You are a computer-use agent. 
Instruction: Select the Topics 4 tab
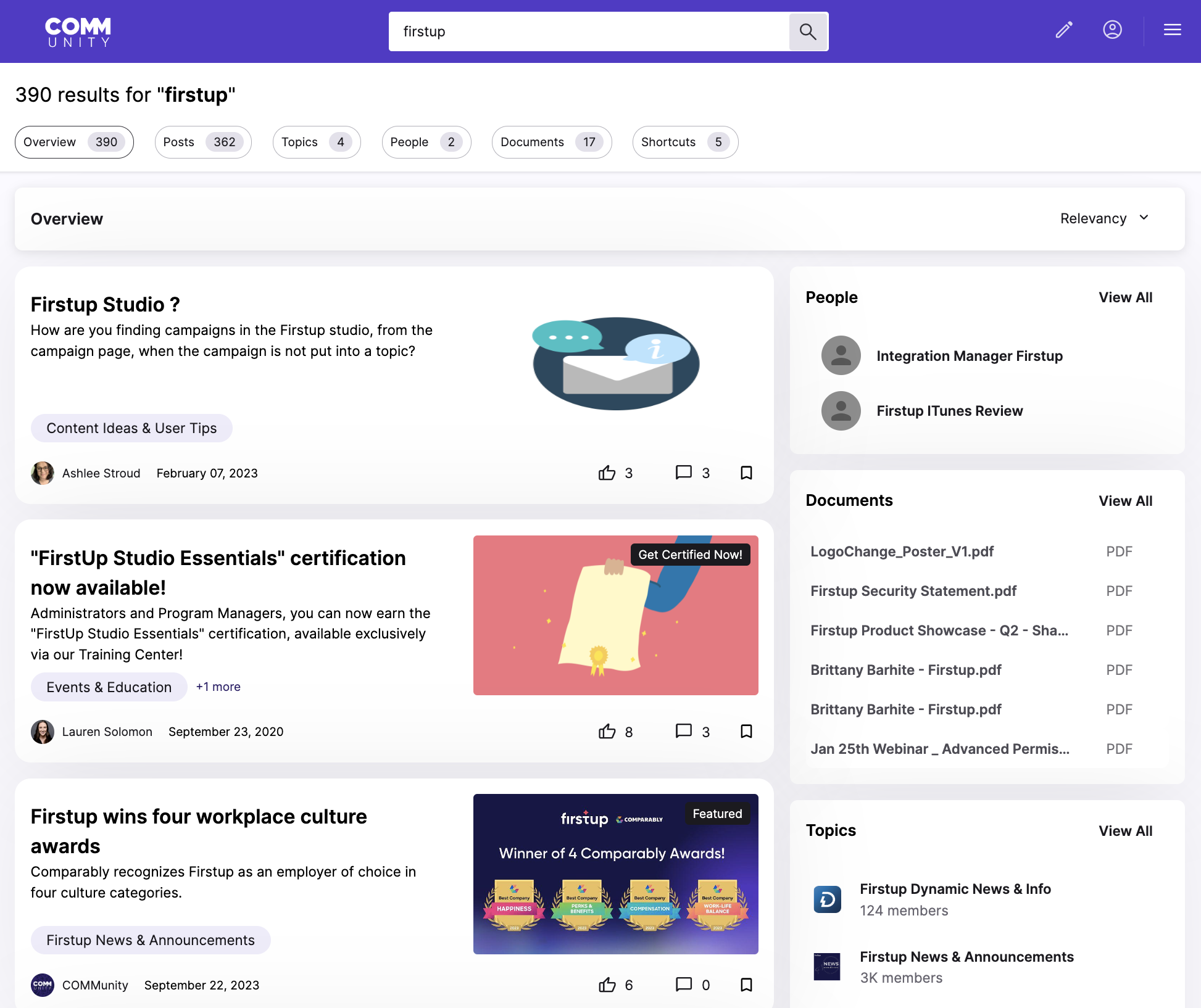(317, 142)
